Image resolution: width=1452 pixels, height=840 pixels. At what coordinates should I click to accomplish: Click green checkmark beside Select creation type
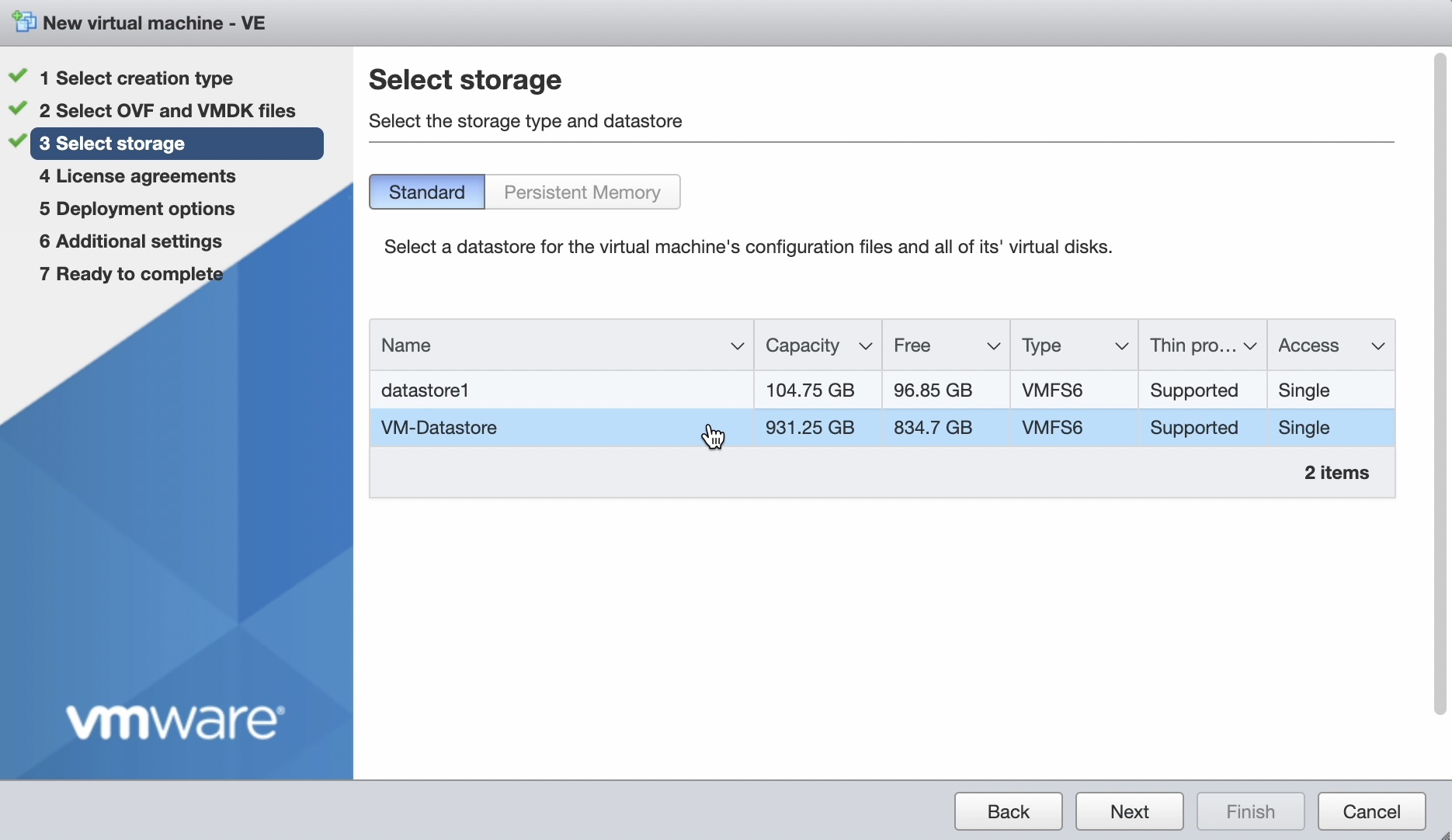(x=18, y=77)
